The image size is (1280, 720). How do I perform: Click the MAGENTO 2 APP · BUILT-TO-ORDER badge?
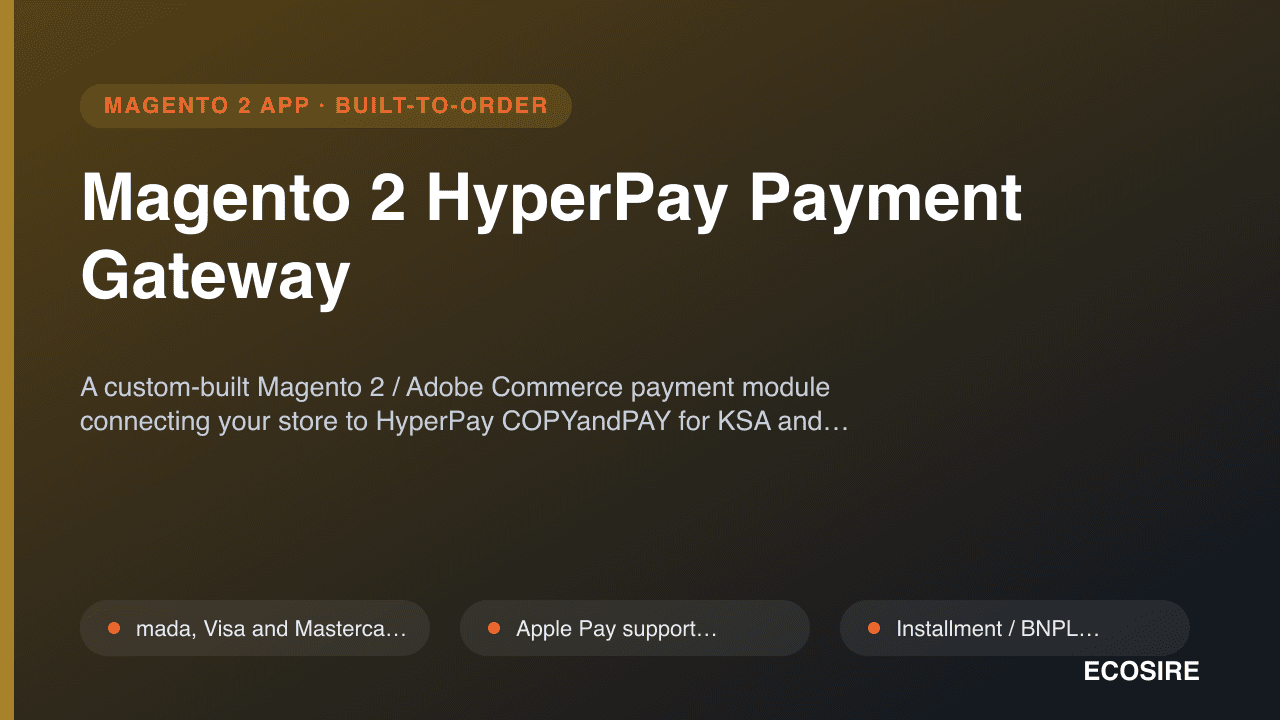click(326, 106)
